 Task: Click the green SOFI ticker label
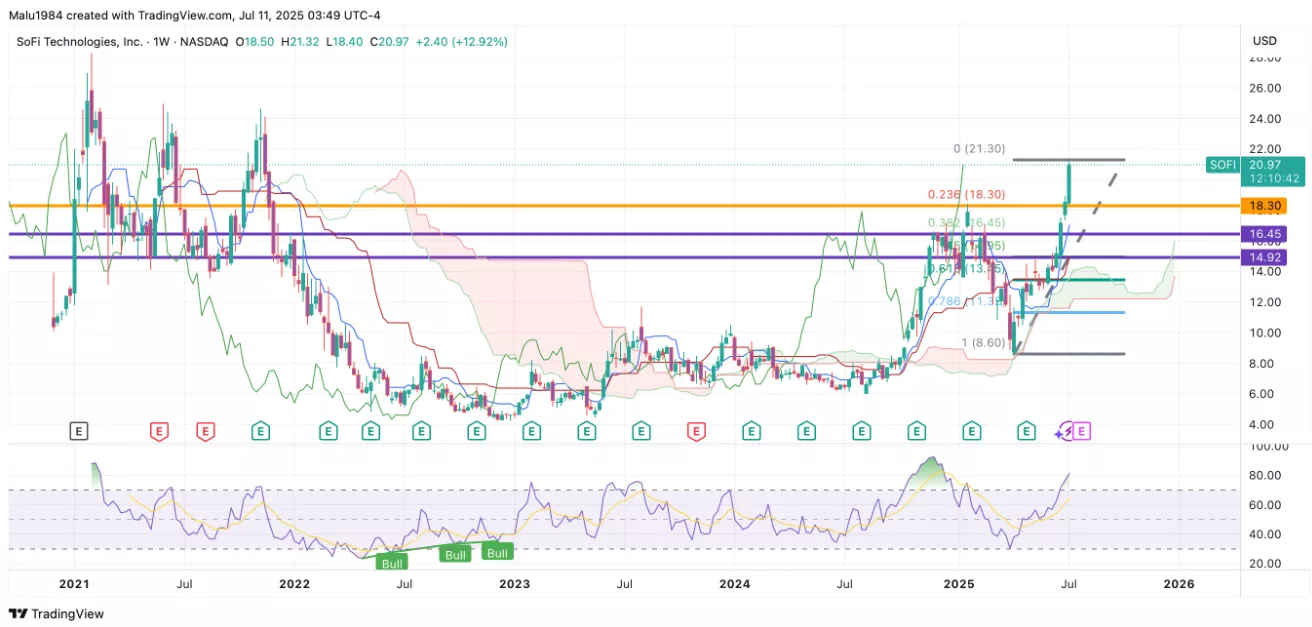tap(1221, 165)
